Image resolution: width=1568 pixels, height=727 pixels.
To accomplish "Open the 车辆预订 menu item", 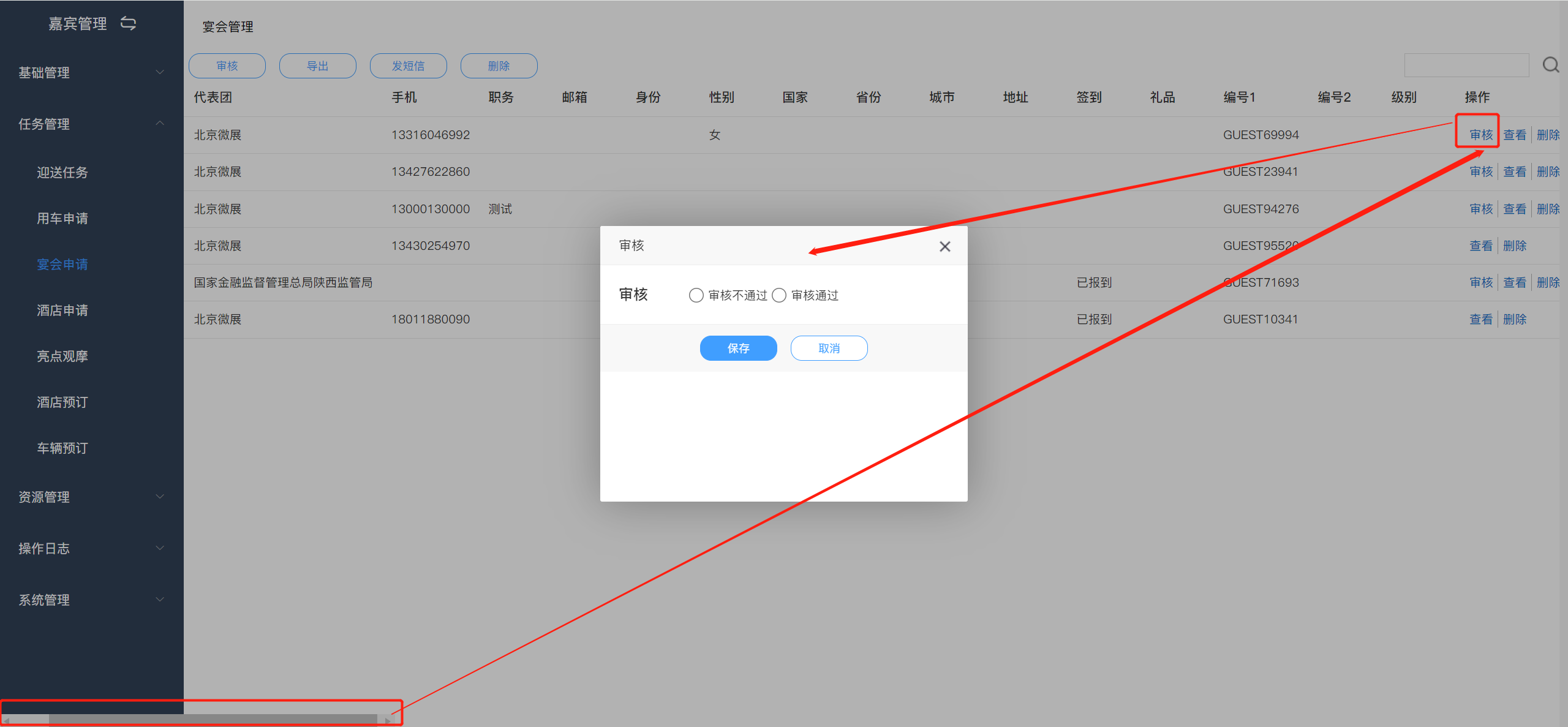I will coord(62,448).
